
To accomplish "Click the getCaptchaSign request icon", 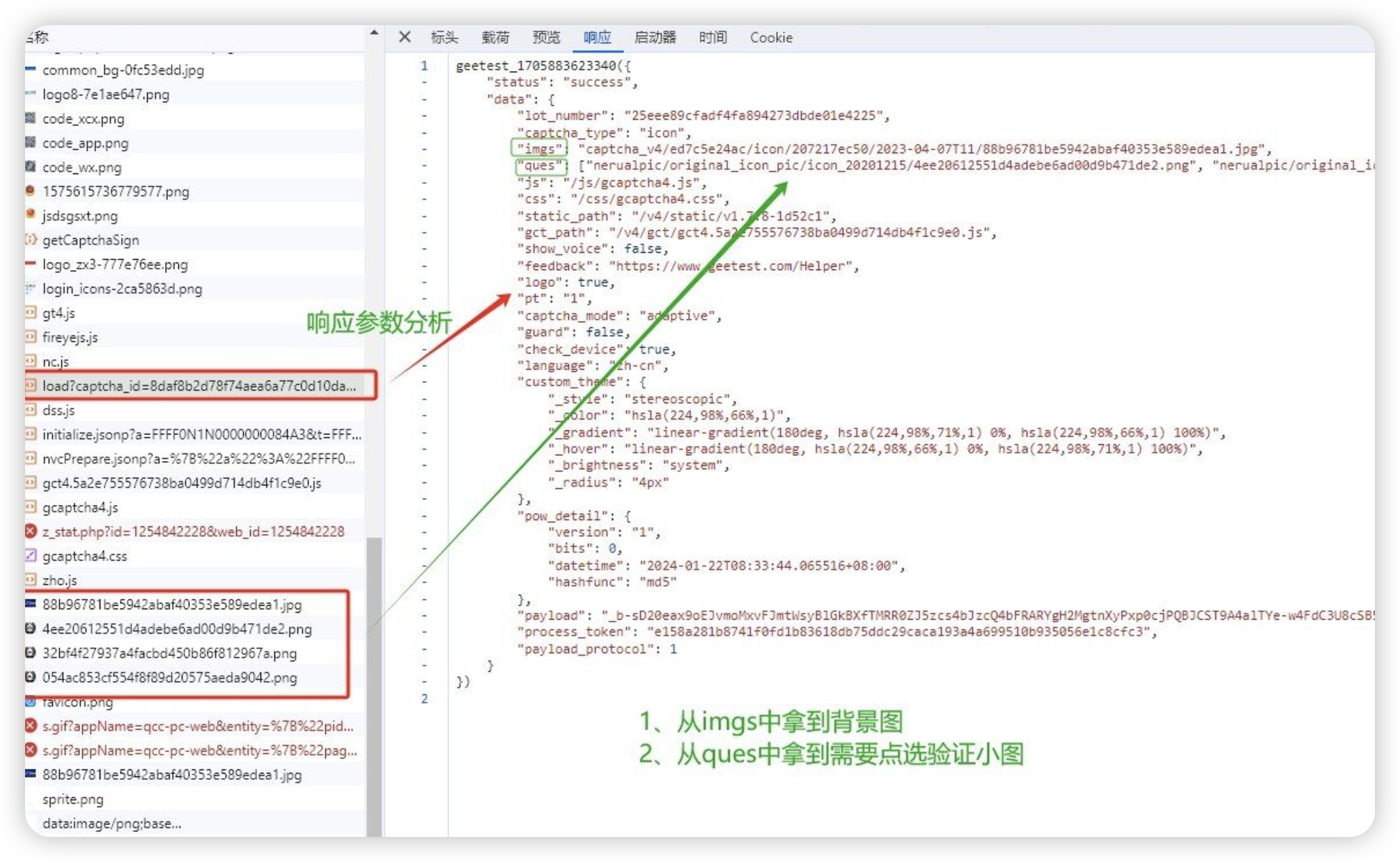I will click(31, 240).
